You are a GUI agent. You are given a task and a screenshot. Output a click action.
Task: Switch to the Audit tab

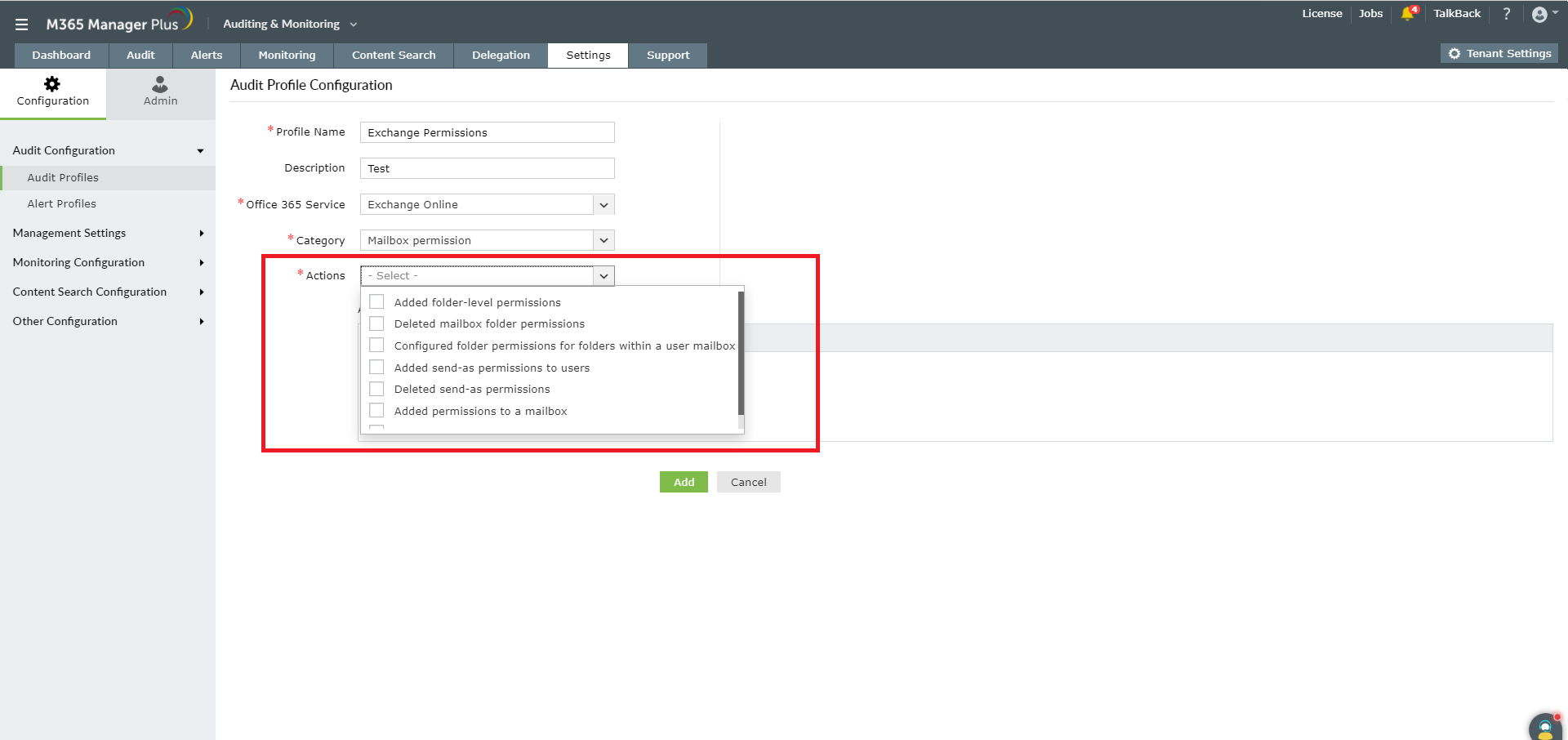(140, 55)
